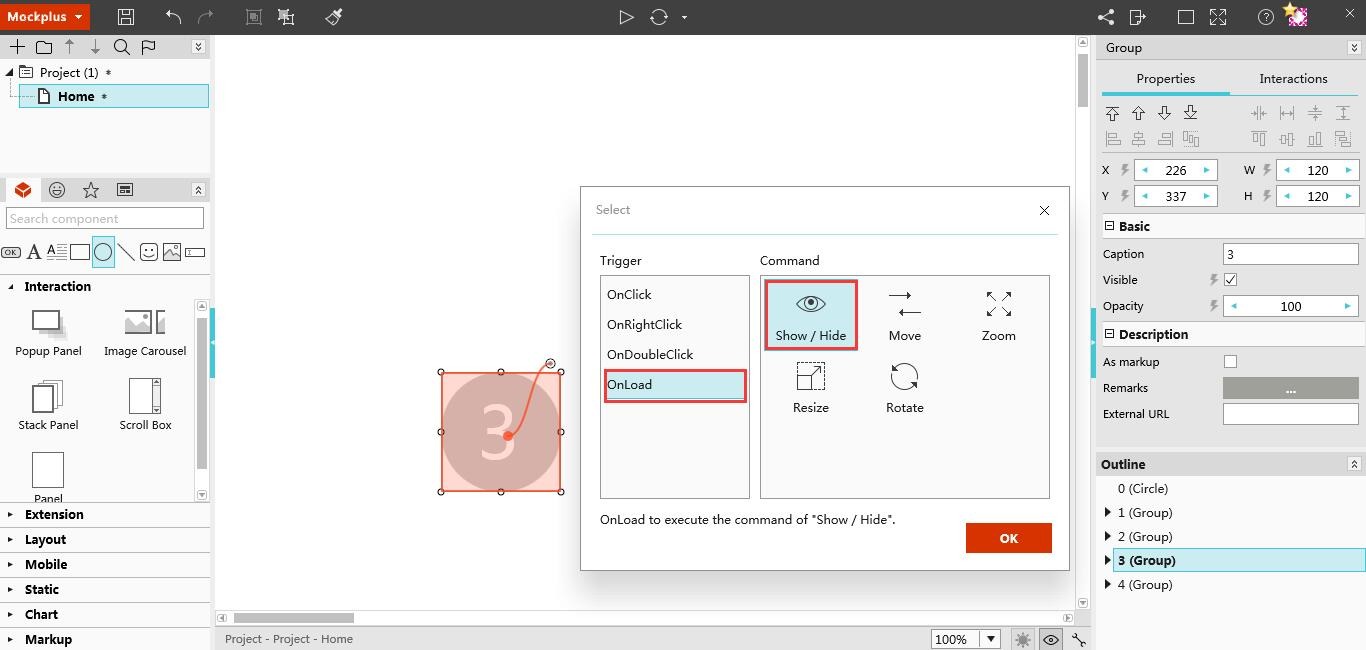Toggle the eye icon in status bar

click(x=1051, y=639)
